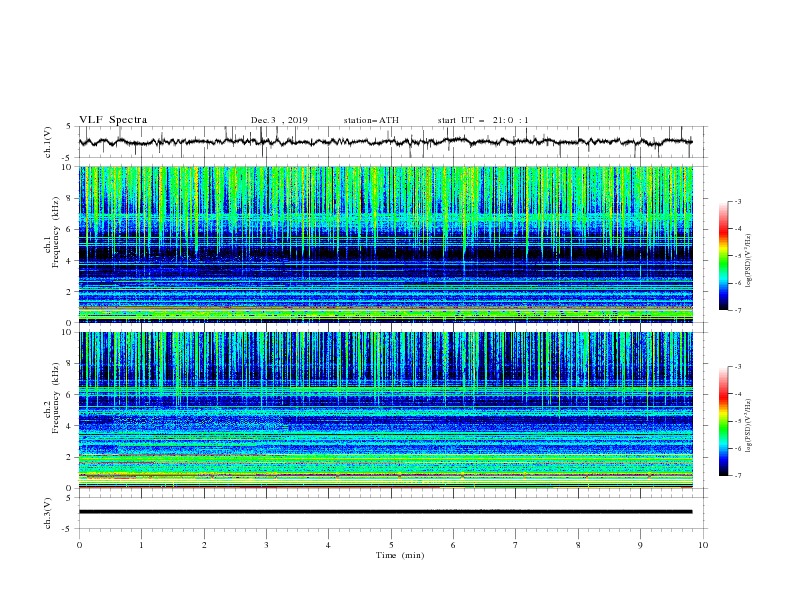
Task: Click the ch.1 'Frequency (kHz)' axis label
Action: pos(55,232)
